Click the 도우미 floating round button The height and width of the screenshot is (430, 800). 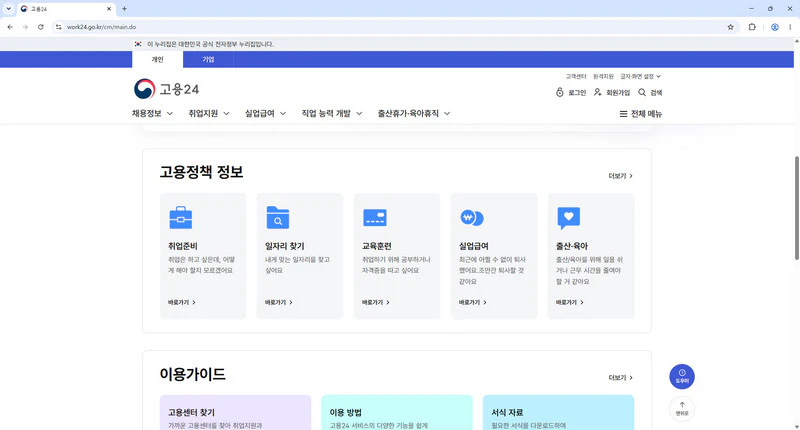(x=682, y=376)
